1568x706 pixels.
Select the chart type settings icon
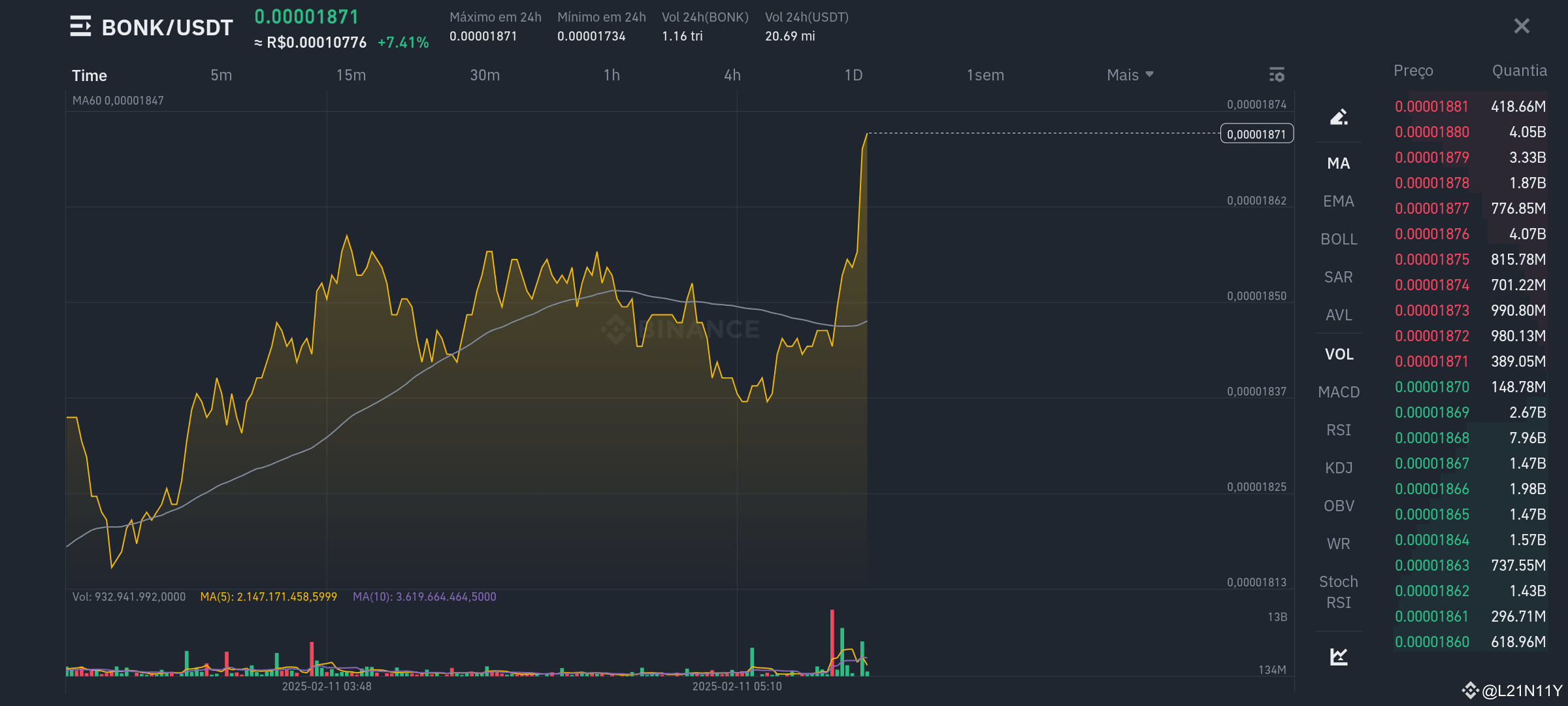tap(1277, 75)
